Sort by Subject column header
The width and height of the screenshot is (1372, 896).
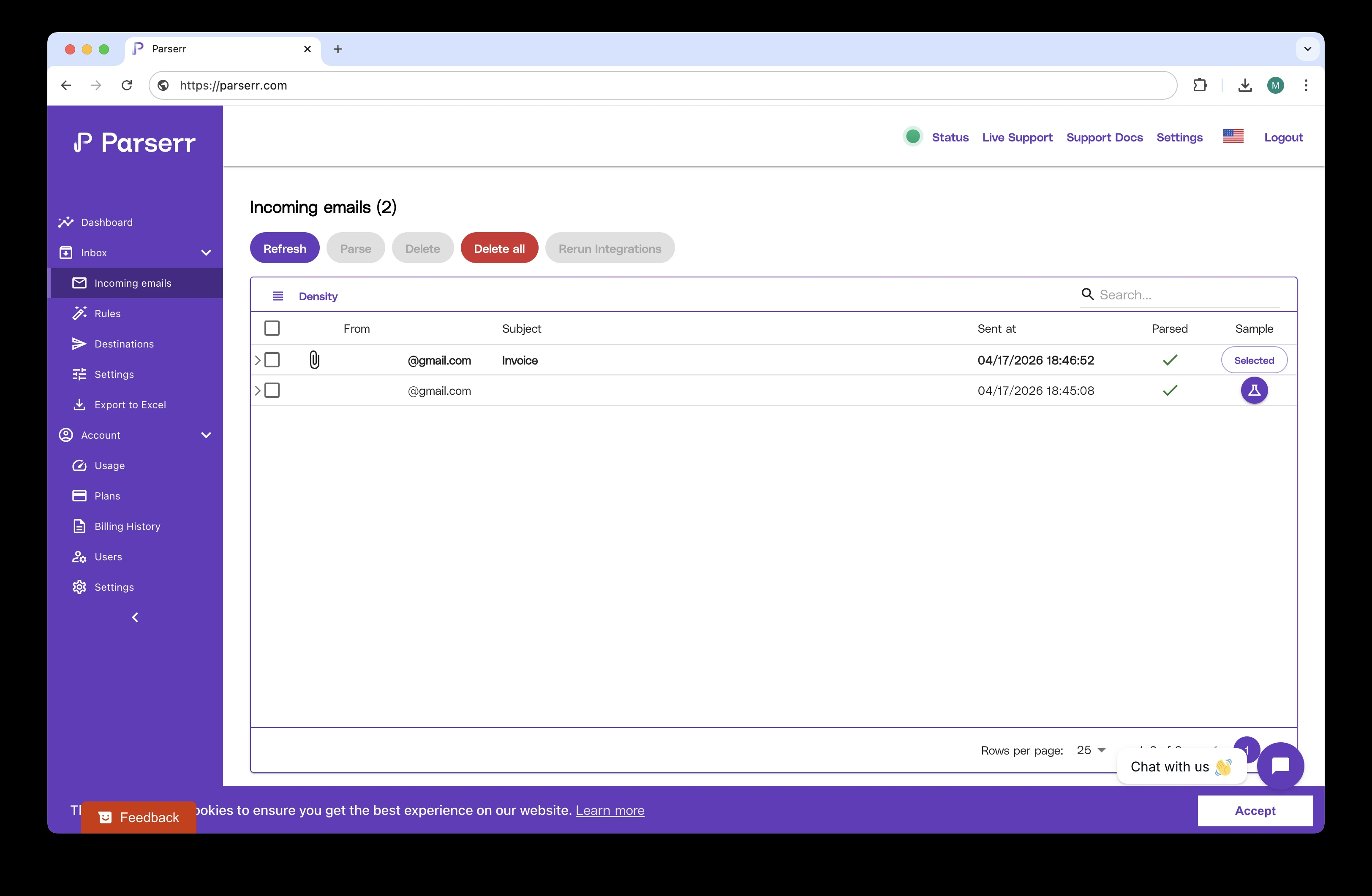coord(522,329)
